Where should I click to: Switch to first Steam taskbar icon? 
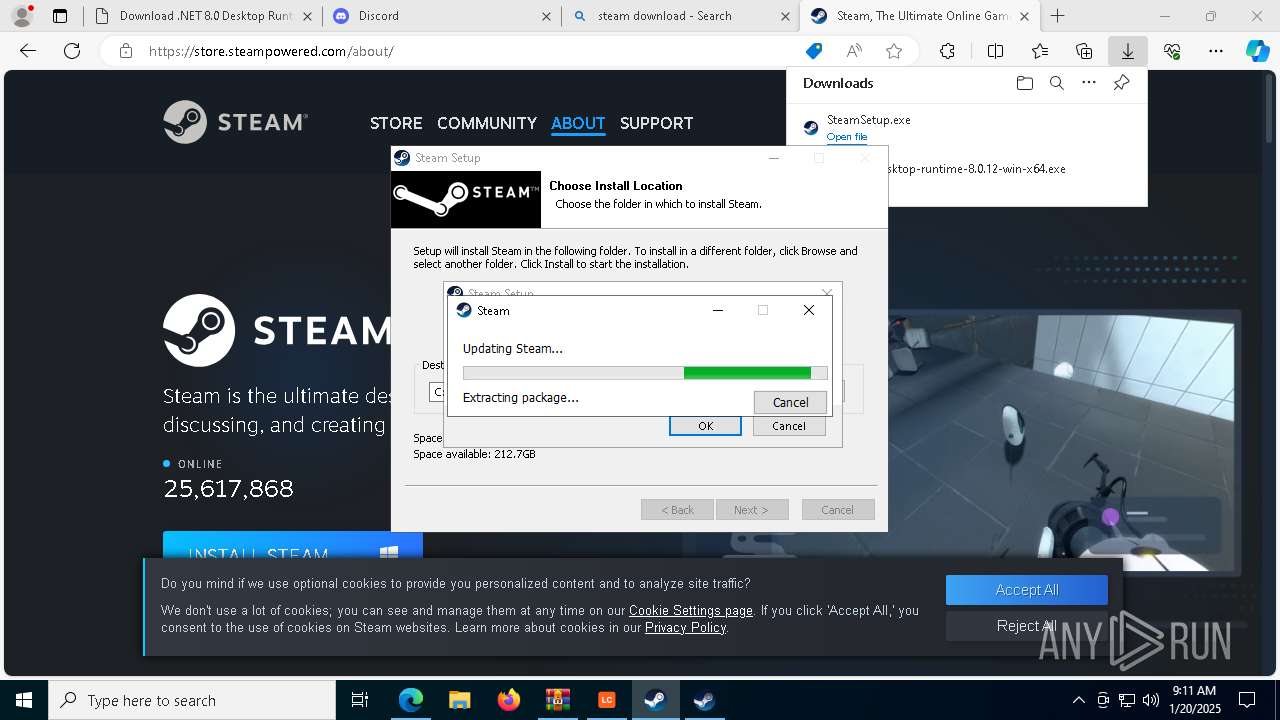[x=655, y=700]
